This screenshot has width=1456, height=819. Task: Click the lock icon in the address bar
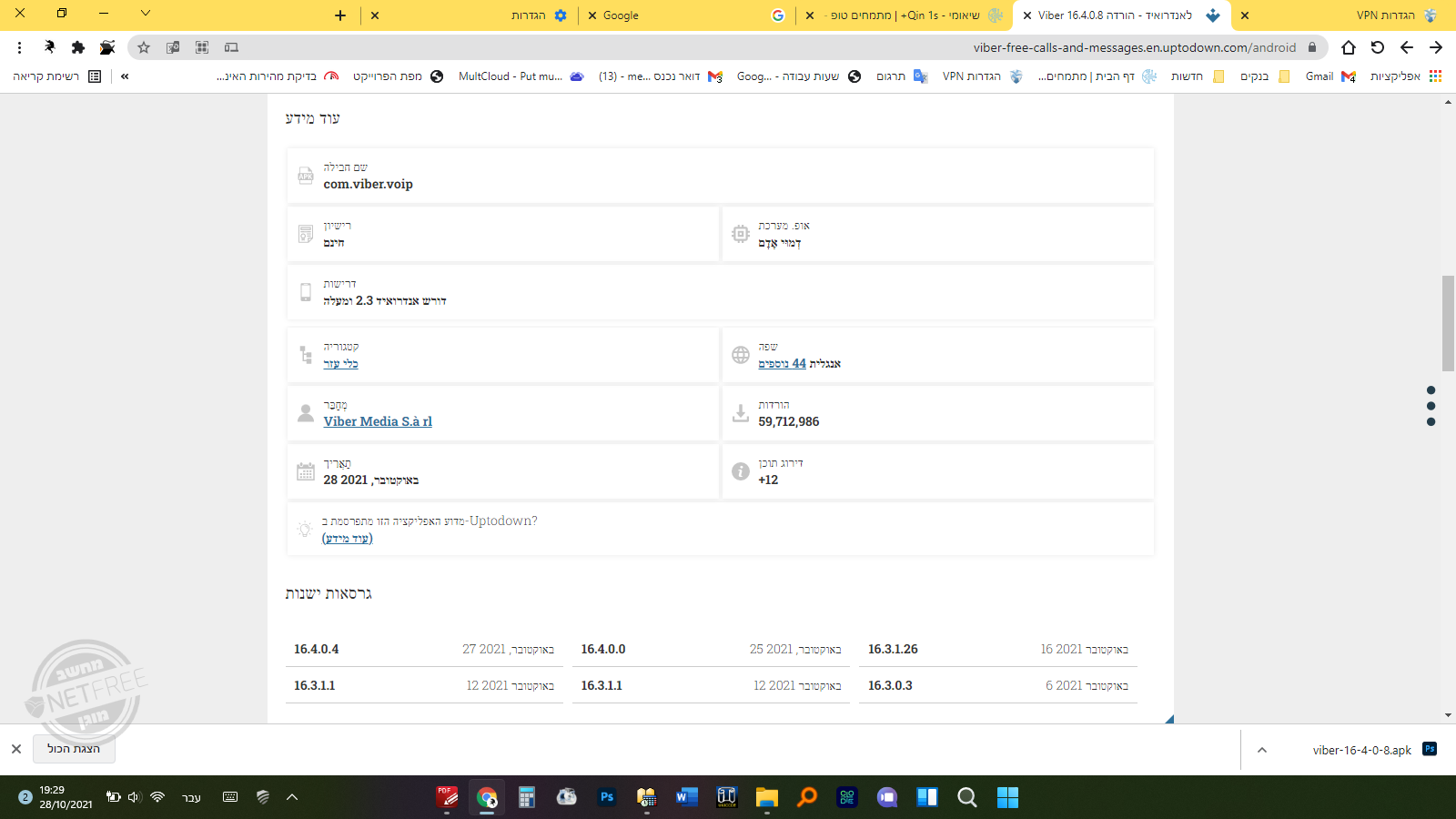(1312, 47)
